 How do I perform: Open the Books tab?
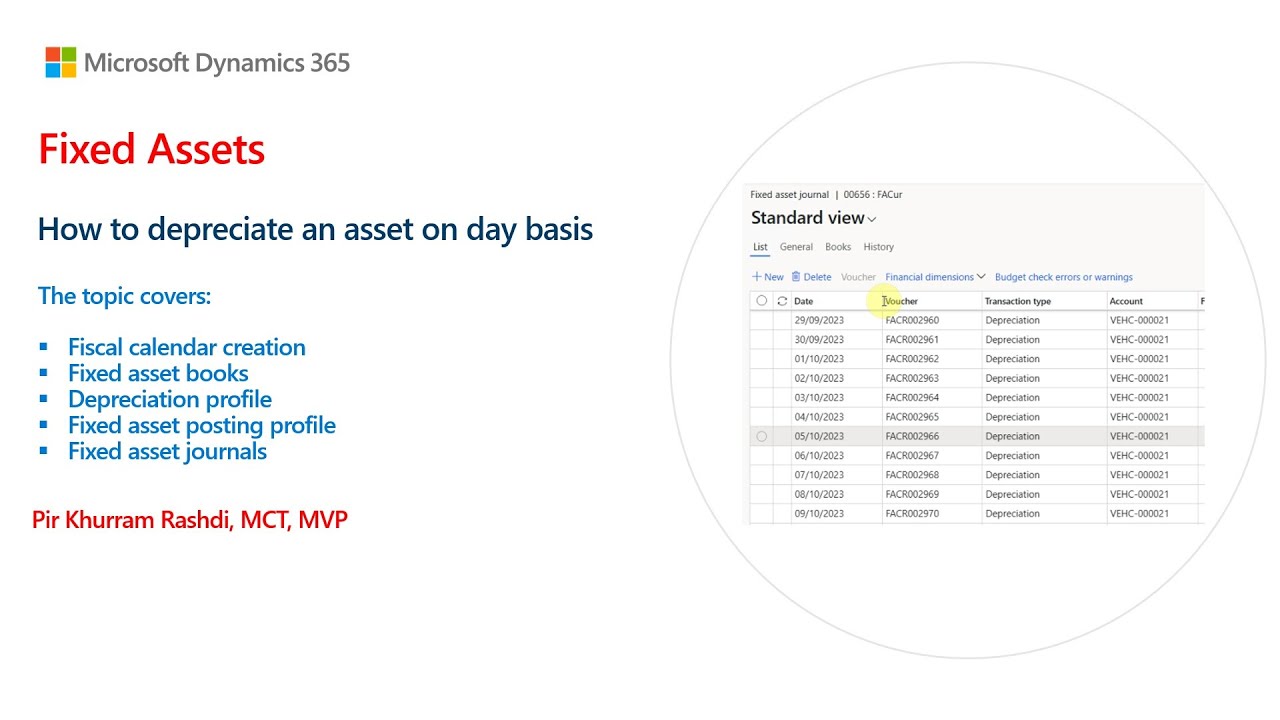pos(838,247)
